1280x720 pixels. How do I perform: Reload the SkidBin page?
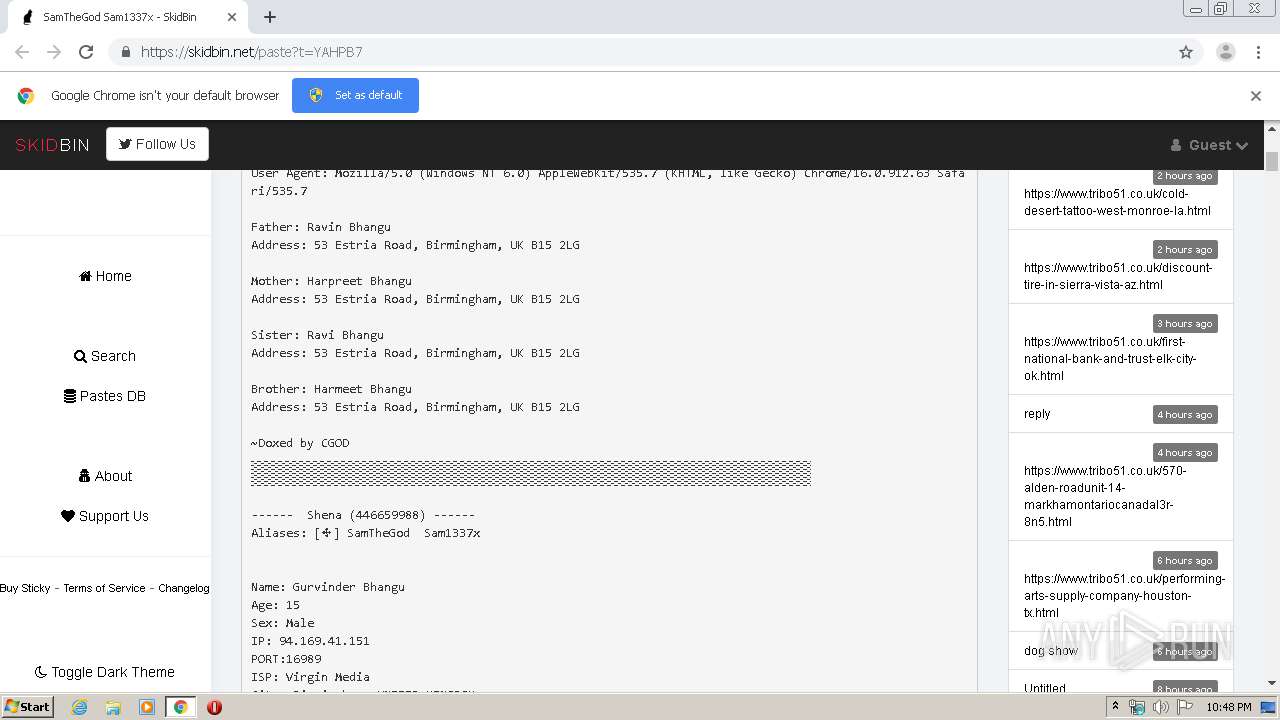point(86,52)
